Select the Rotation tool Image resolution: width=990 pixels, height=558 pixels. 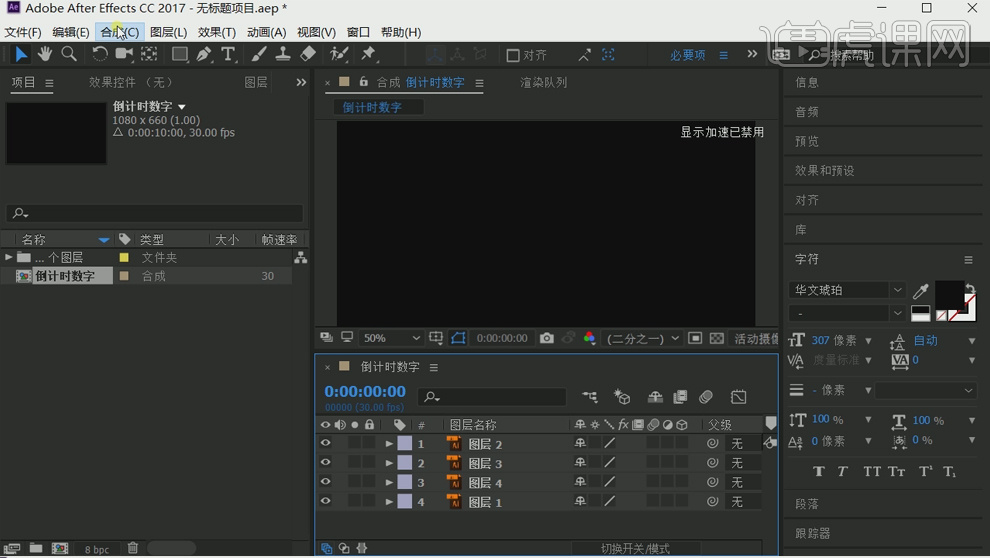pos(100,55)
